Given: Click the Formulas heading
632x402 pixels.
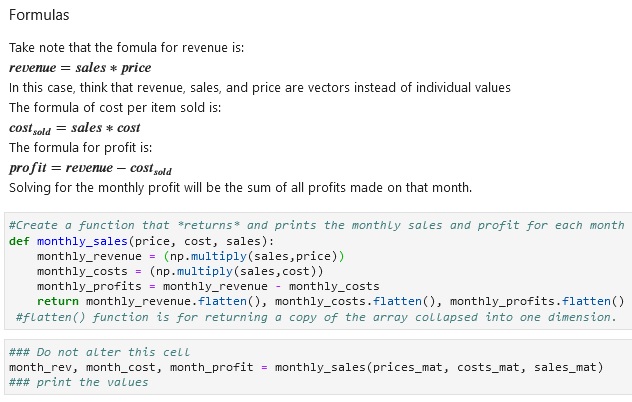Looking at the screenshot, I should pos(39,15).
